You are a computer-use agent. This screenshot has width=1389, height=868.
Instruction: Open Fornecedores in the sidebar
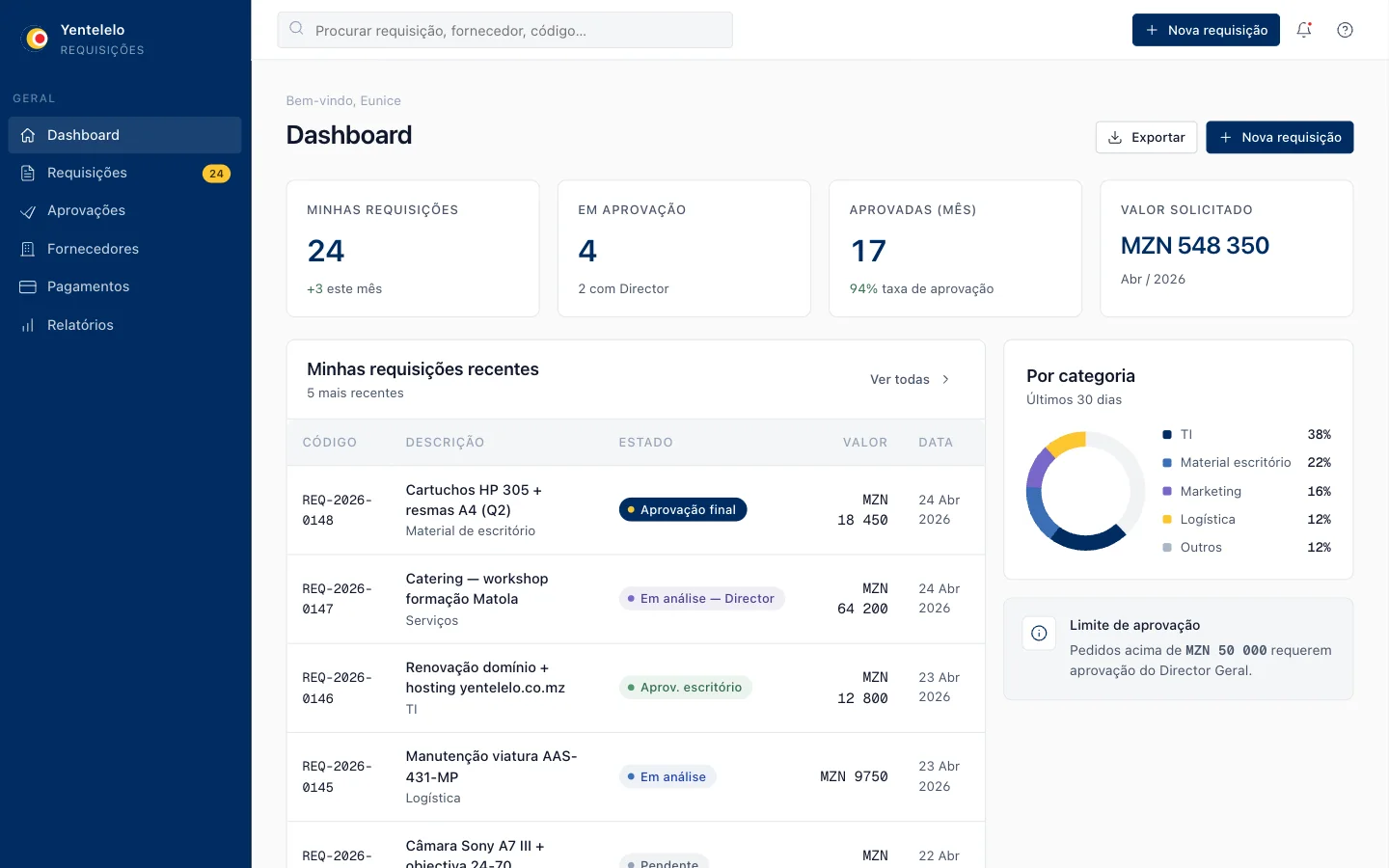coord(124,249)
